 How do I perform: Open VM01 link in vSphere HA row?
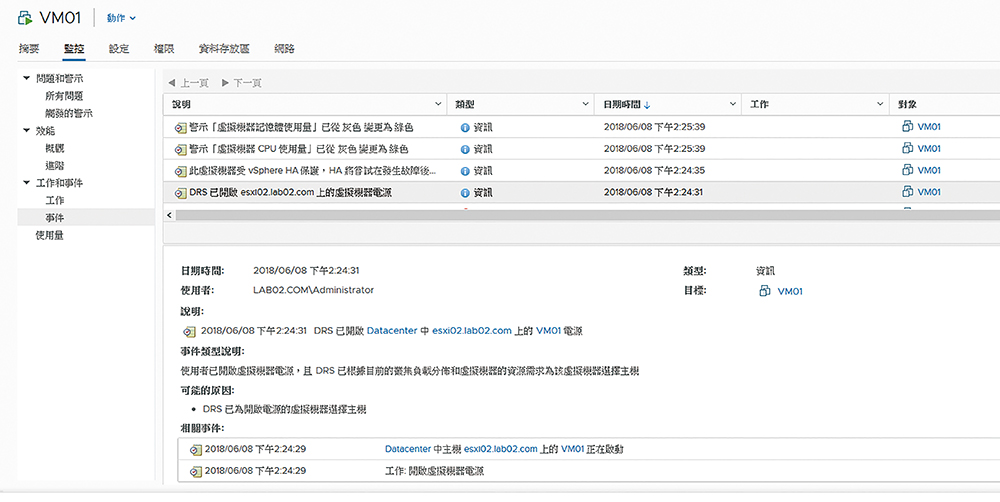929,170
